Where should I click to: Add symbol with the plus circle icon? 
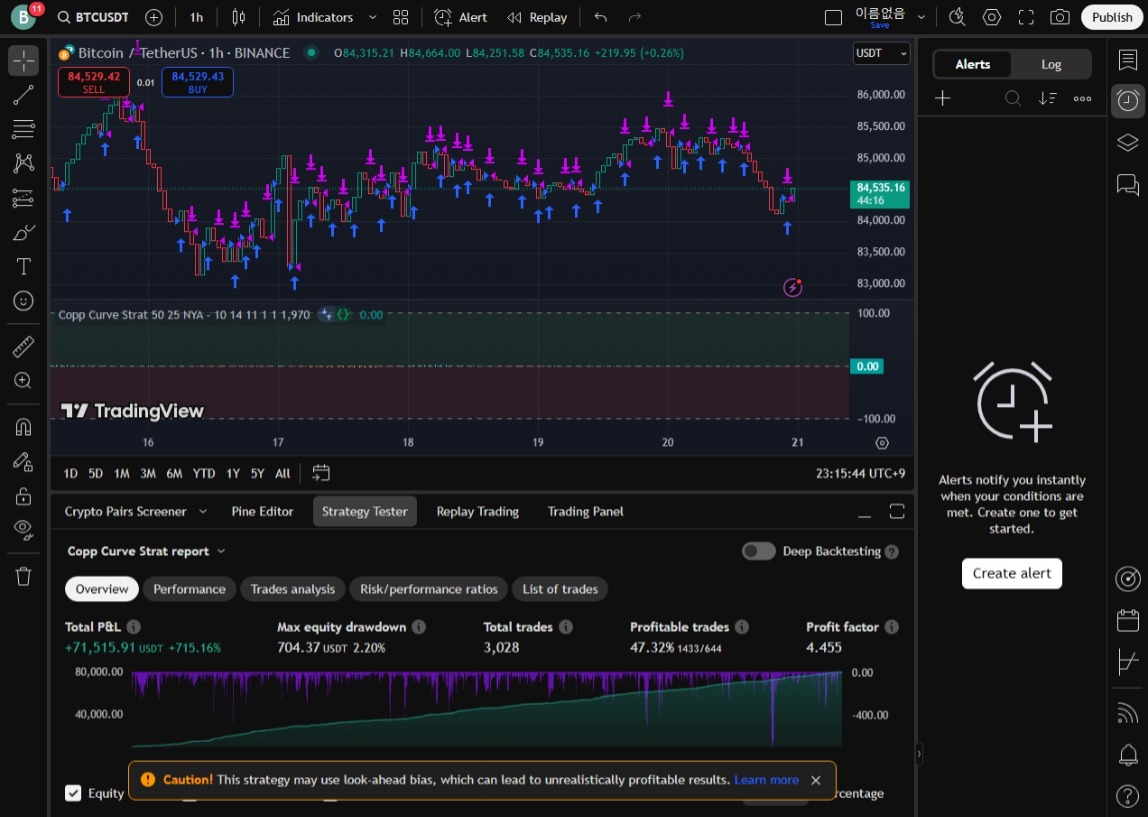[x=154, y=18]
